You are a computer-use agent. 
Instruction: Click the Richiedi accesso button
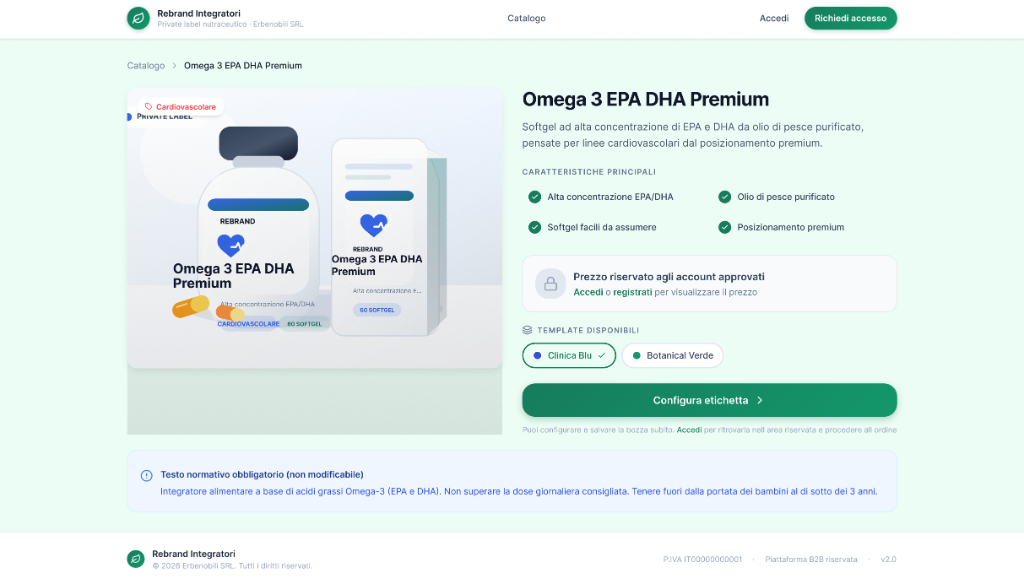click(x=850, y=18)
